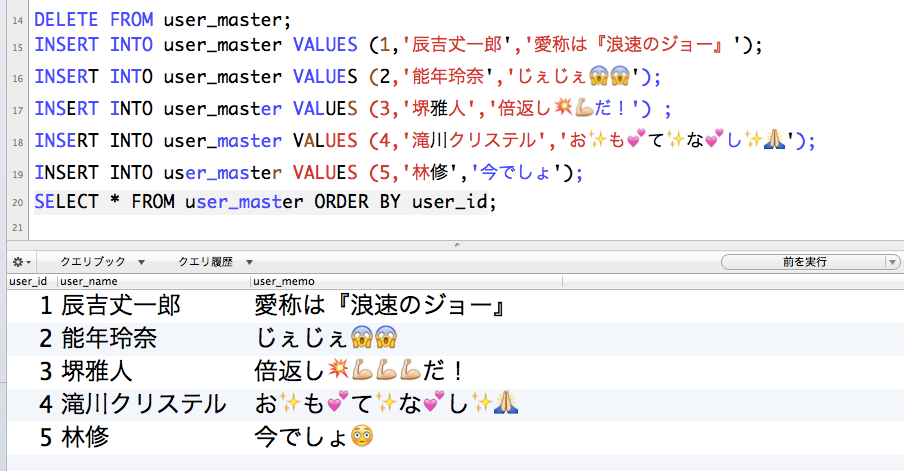Sort by user_name column header
This screenshot has height=471, width=904.
pyautogui.click(x=154, y=281)
